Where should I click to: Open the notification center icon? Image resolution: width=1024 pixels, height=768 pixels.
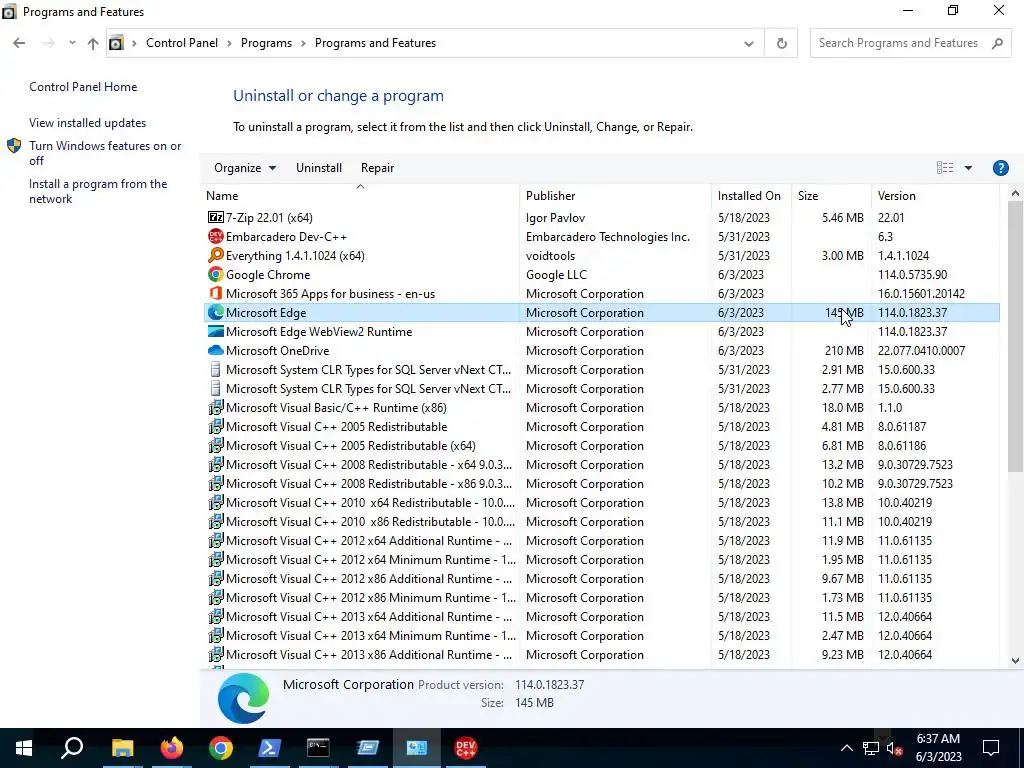[991, 748]
